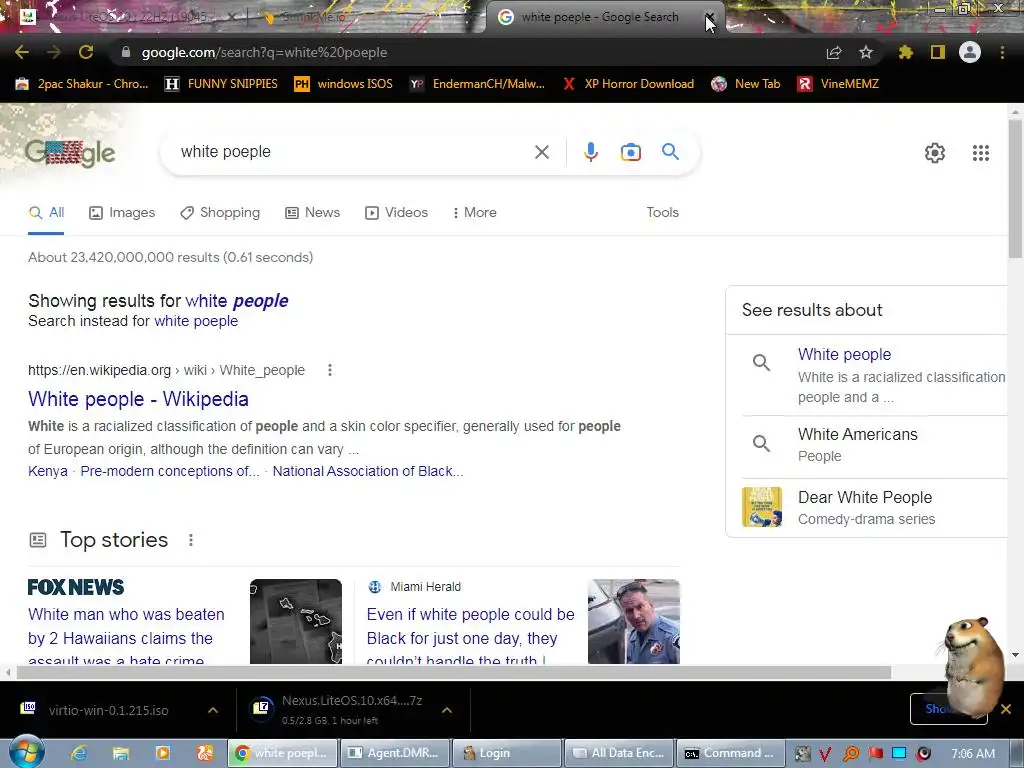Bookmark this page with the star icon
This screenshot has width=1024, height=768.
pyautogui.click(x=866, y=52)
